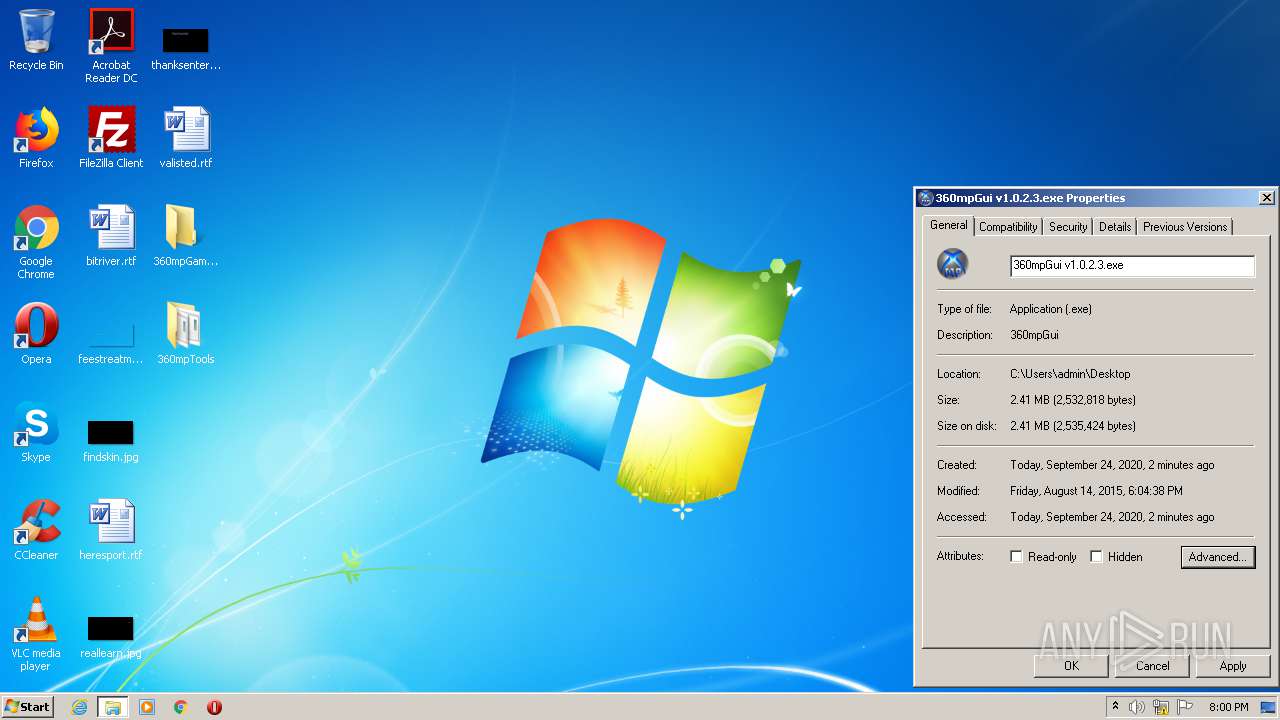The height and width of the screenshot is (720, 1280).
Task: Select the FileZilla Client shortcut
Action: 111,138
